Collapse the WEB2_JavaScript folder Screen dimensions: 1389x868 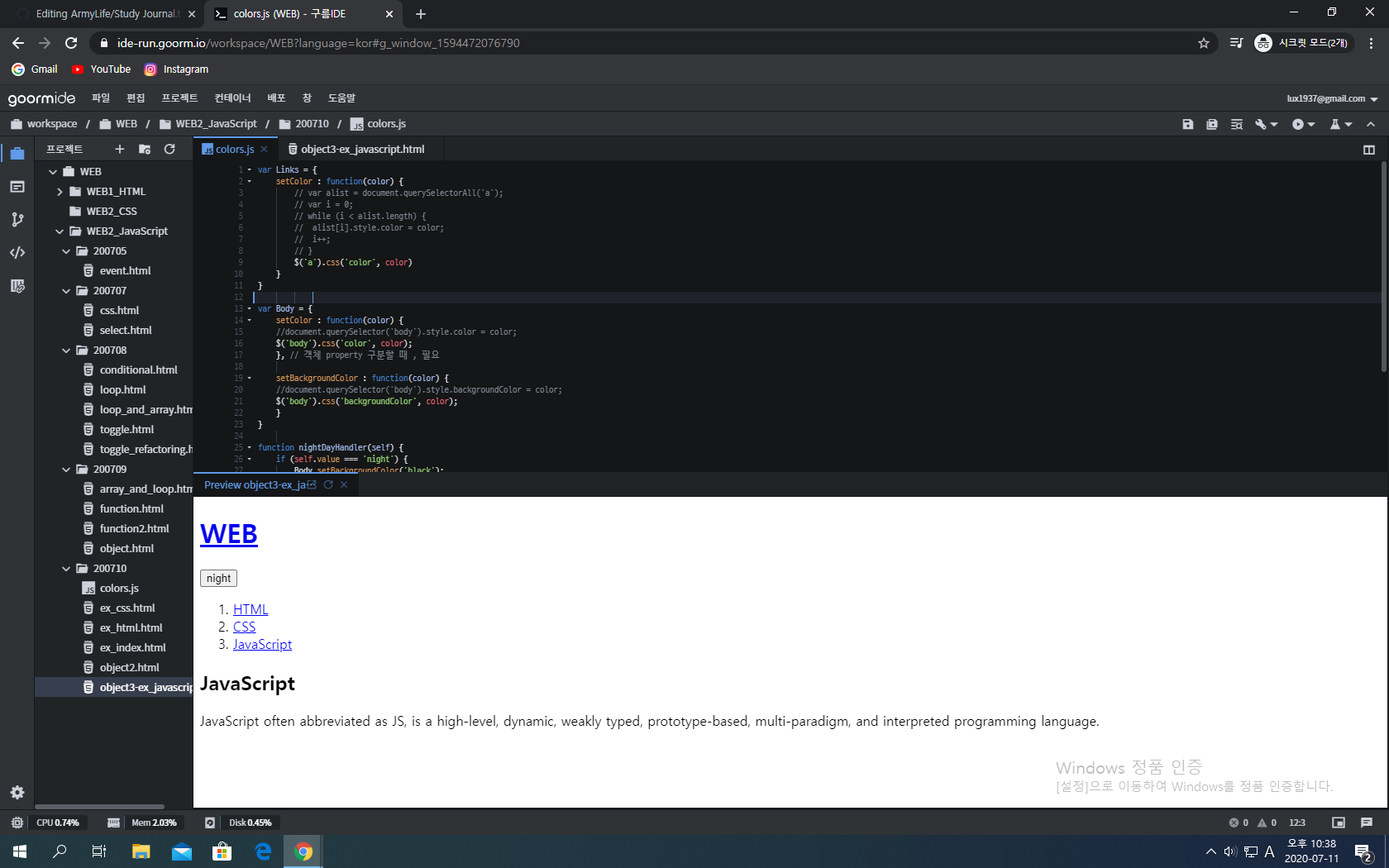[x=60, y=231]
